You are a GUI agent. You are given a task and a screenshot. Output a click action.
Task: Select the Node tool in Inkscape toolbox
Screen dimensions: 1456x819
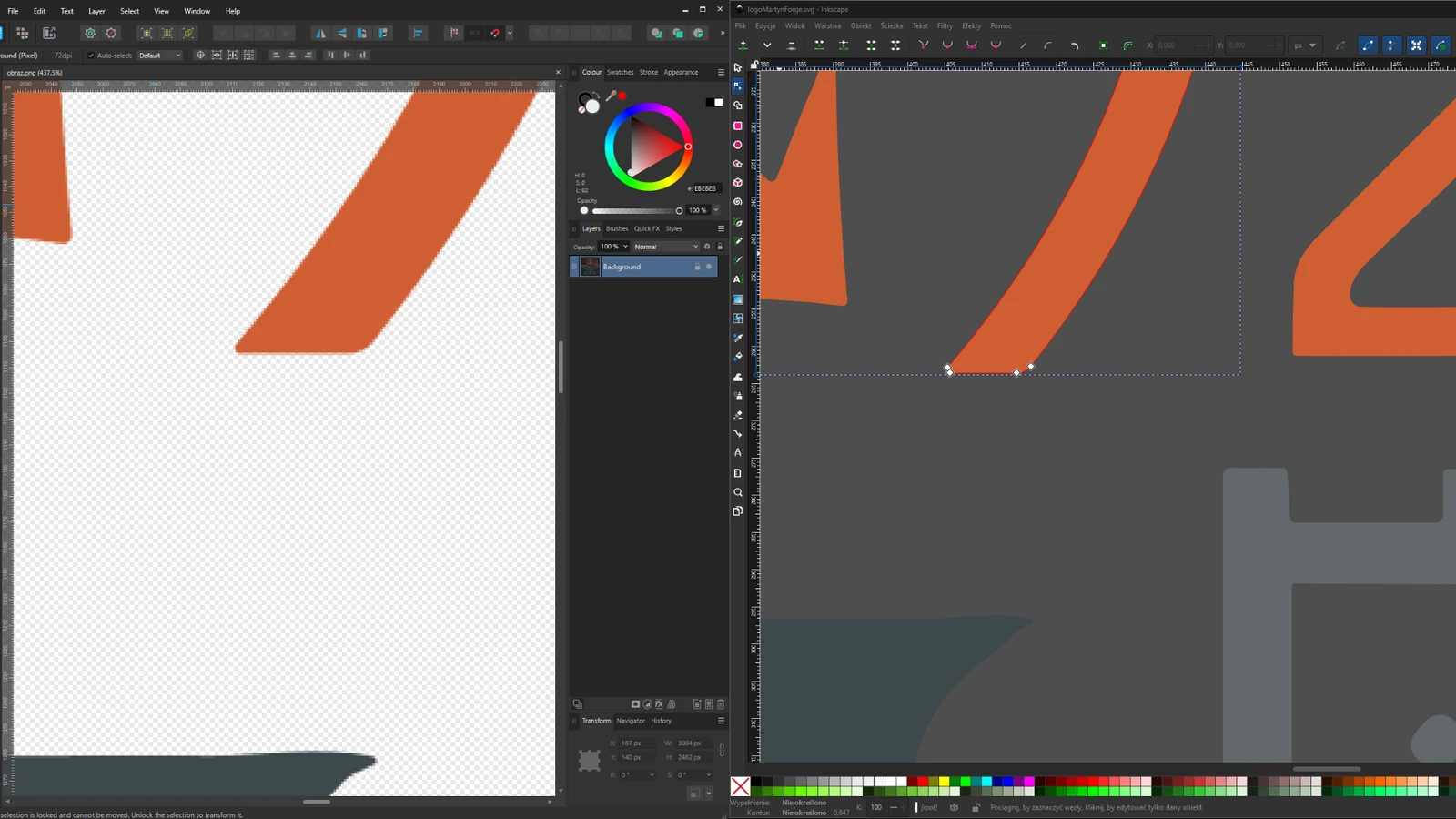(738, 86)
